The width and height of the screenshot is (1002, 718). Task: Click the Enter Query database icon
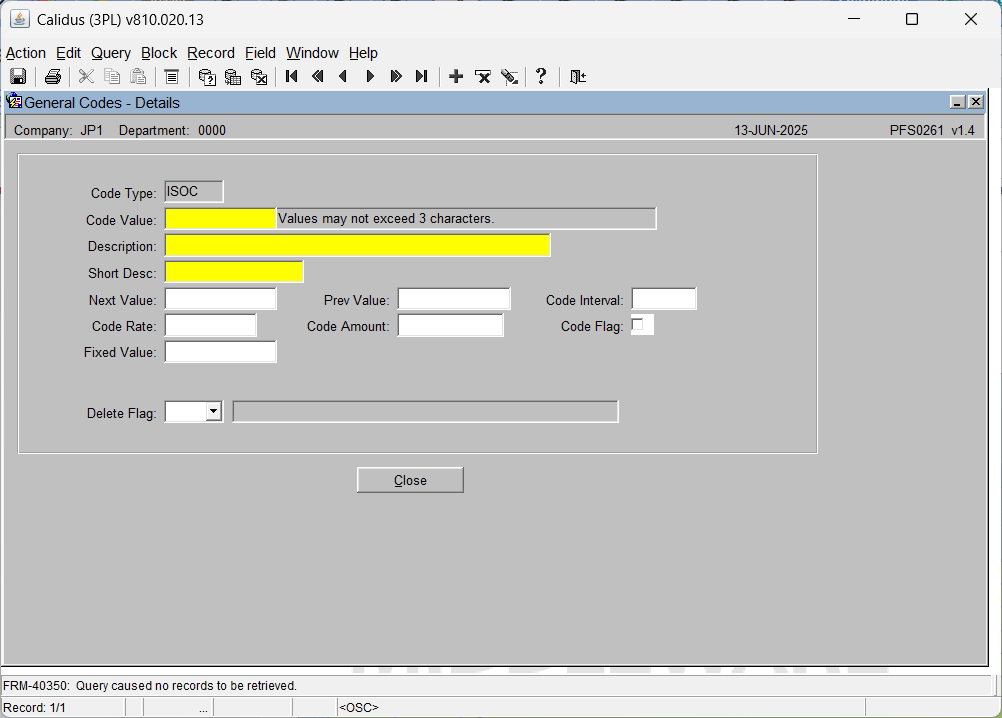(206, 77)
